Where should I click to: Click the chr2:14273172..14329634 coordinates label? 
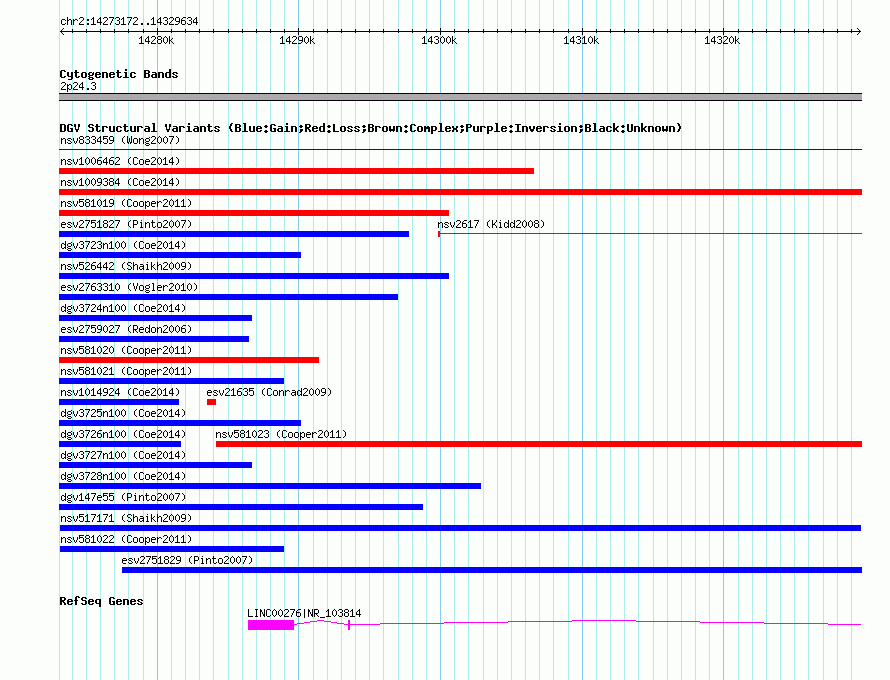point(129,21)
